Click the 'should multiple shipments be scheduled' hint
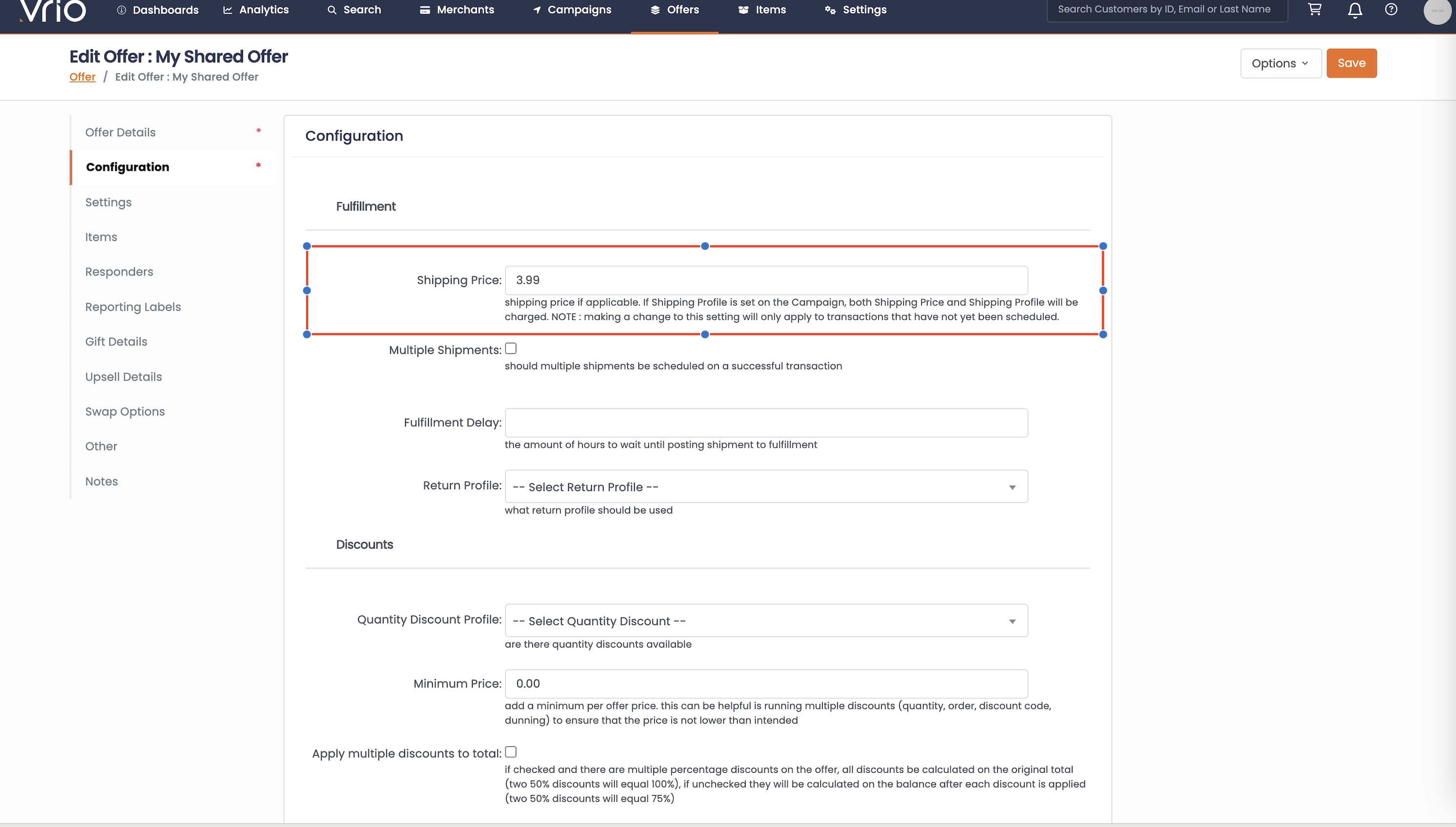Image resolution: width=1456 pixels, height=827 pixels. click(673, 366)
